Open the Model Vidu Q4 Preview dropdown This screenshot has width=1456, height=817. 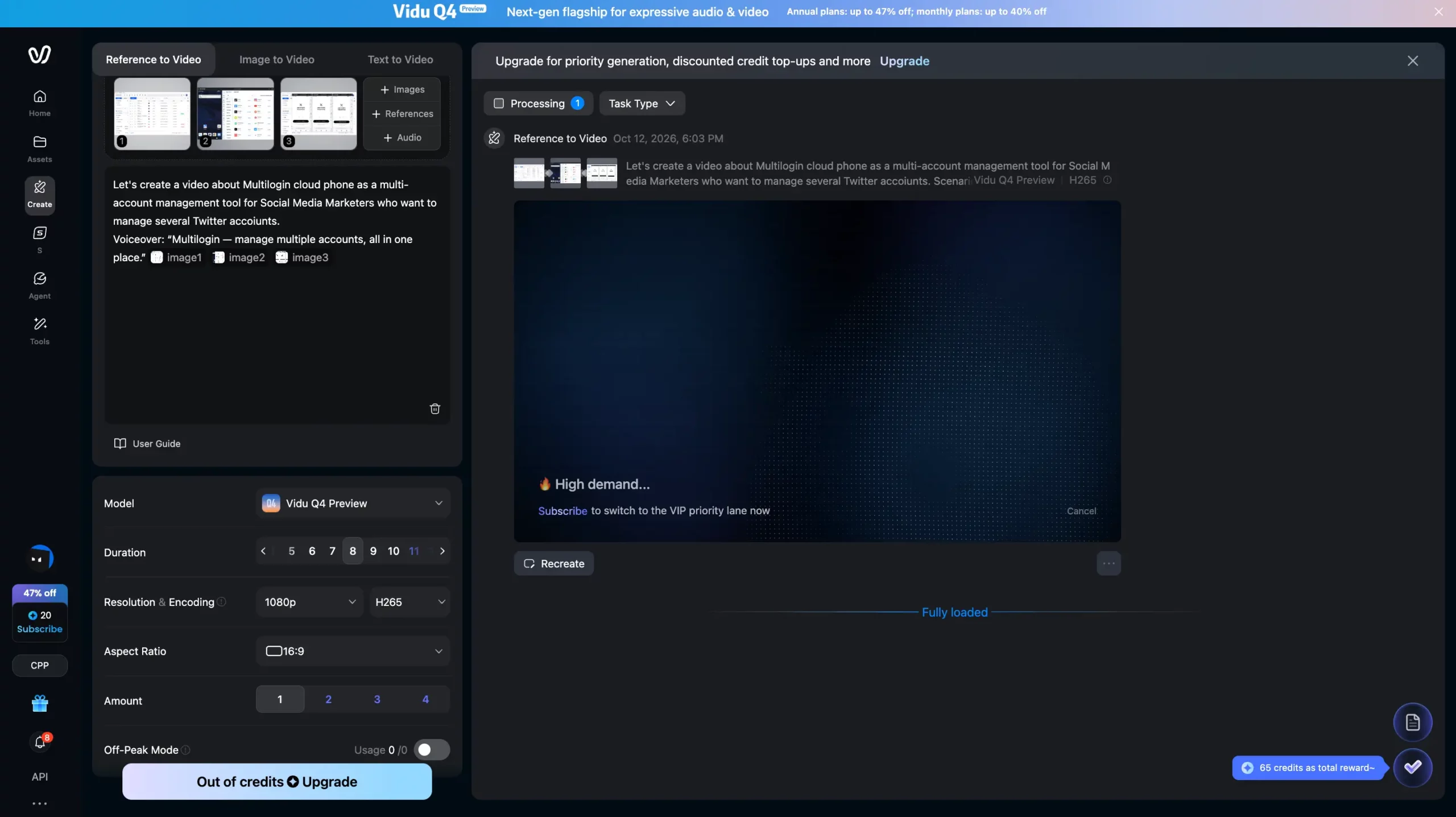(353, 503)
